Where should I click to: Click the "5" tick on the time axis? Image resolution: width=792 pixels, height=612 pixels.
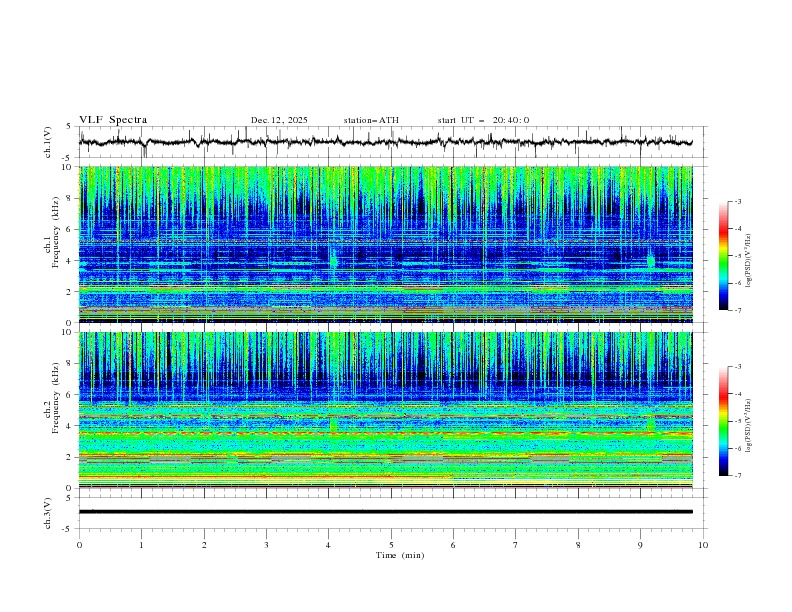click(x=391, y=545)
